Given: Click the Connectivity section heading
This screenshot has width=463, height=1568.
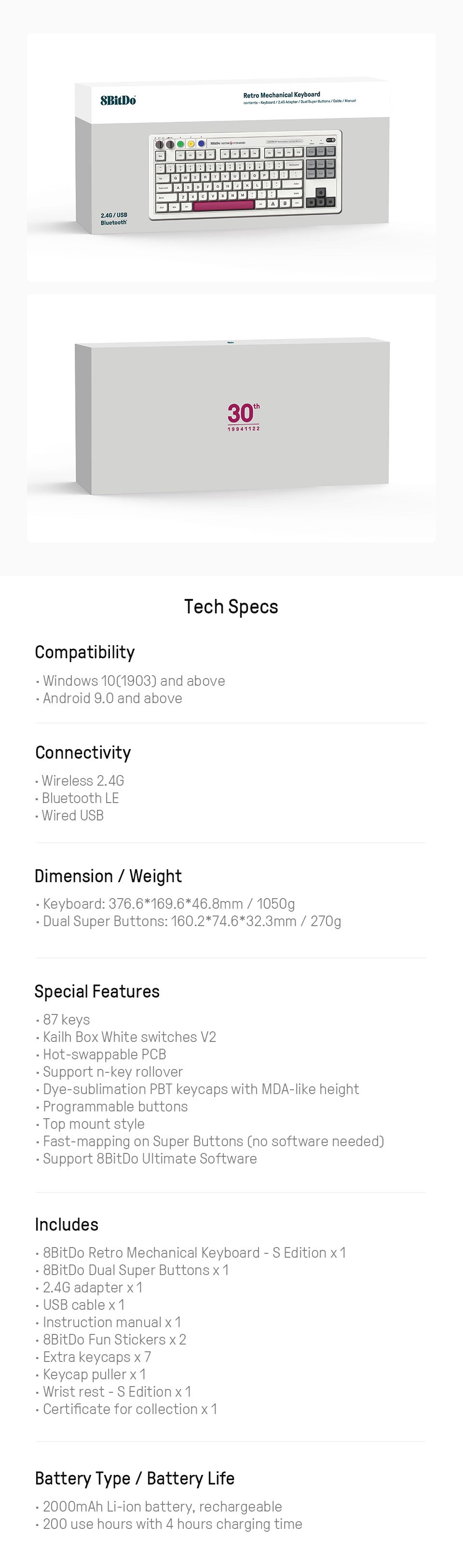Looking at the screenshot, I should click(x=83, y=752).
